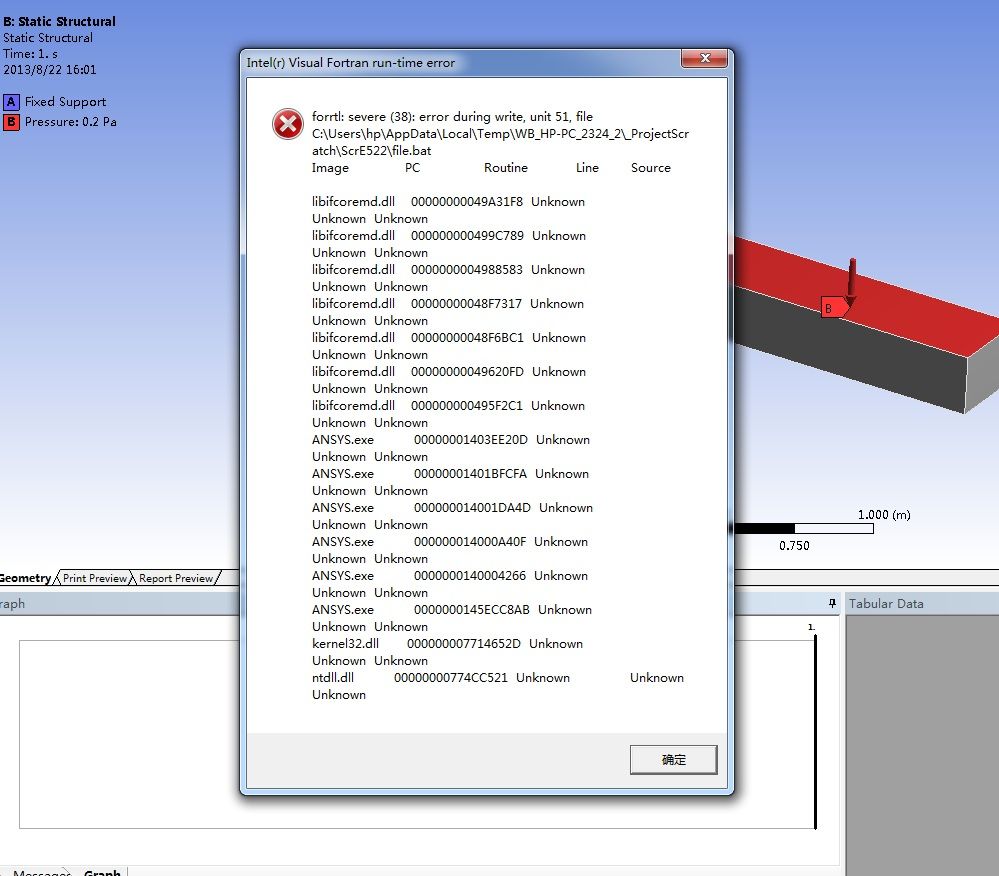Click the Pressure: 0.2 Pa legend label
This screenshot has height=876, width=999.
click(71, 122)
